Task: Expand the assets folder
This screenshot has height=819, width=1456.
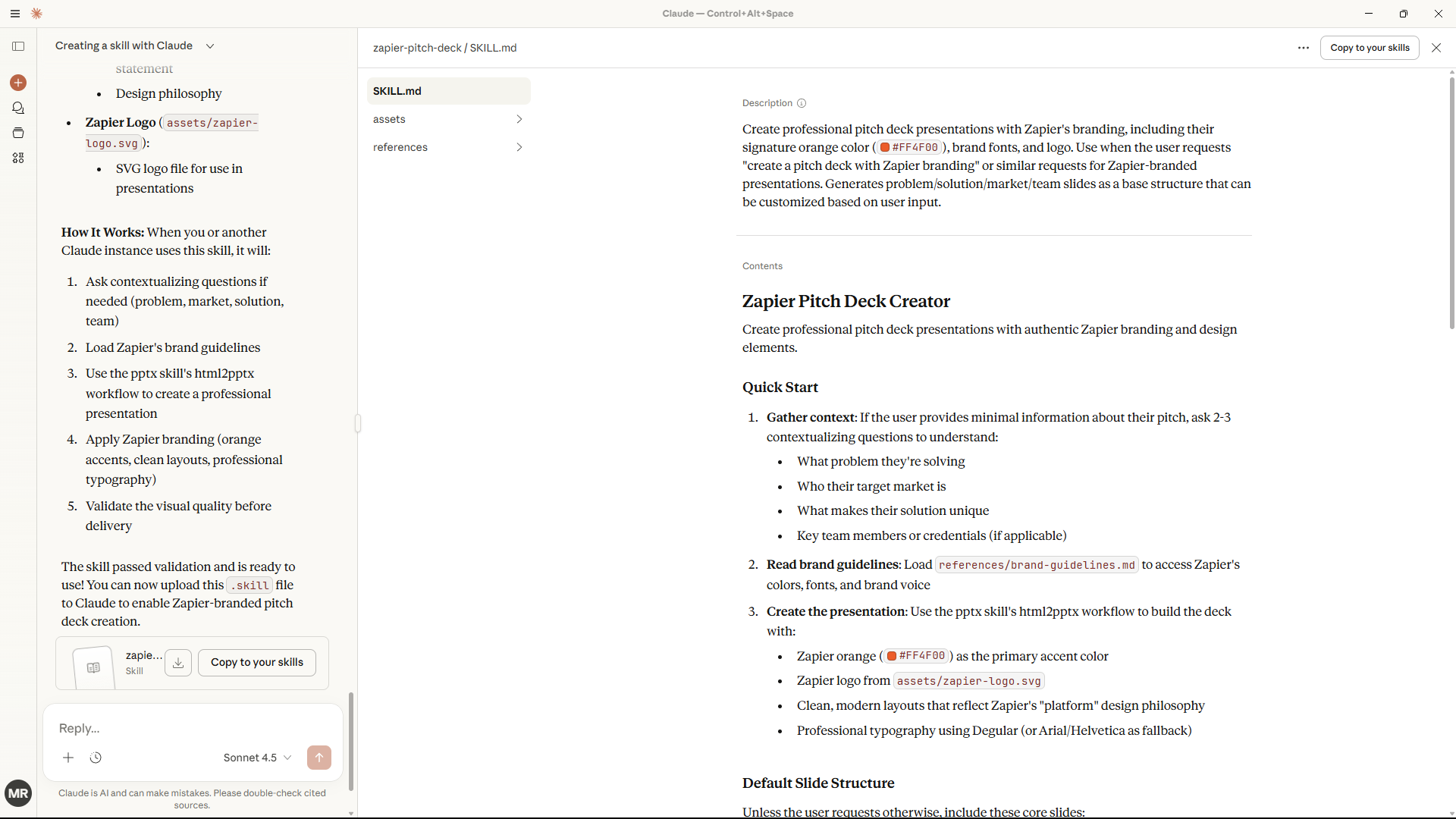Action: [x=447, y=119]
